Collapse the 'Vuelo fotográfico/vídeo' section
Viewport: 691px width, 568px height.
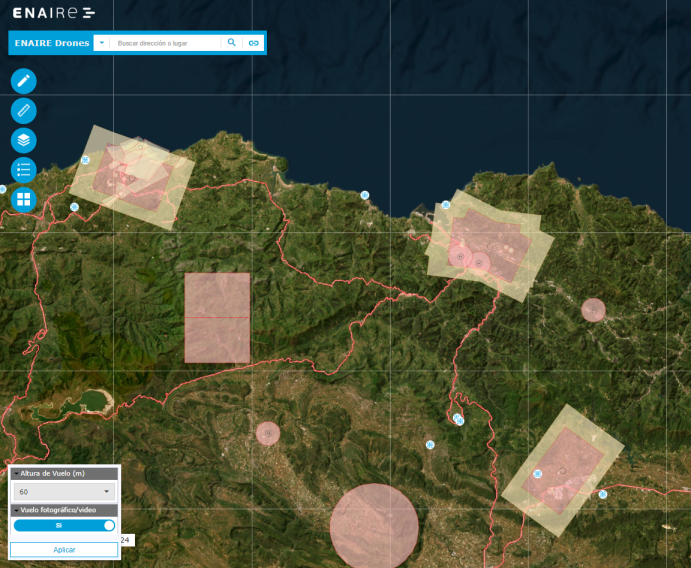(x=64, y=510)
